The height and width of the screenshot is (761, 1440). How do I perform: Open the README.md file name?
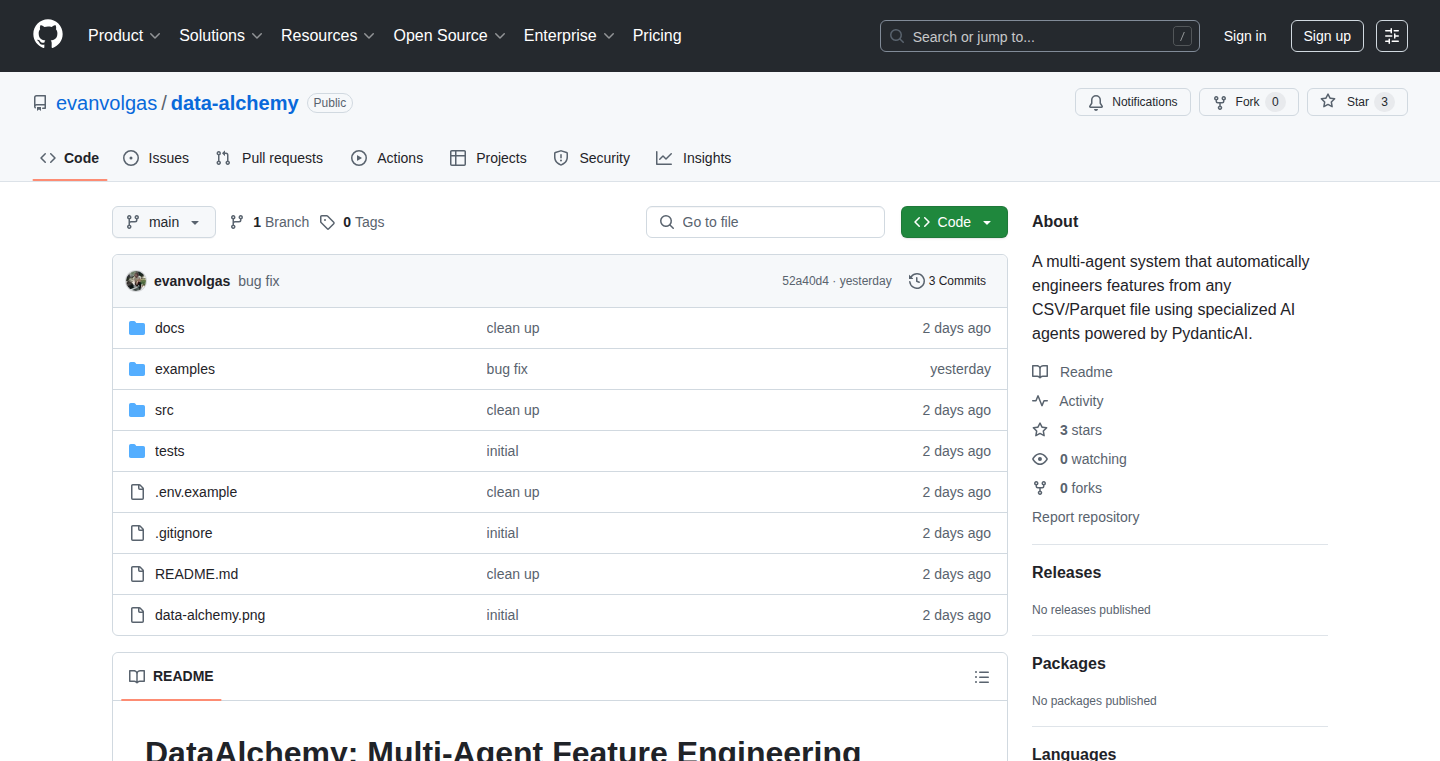click(196, 574)
